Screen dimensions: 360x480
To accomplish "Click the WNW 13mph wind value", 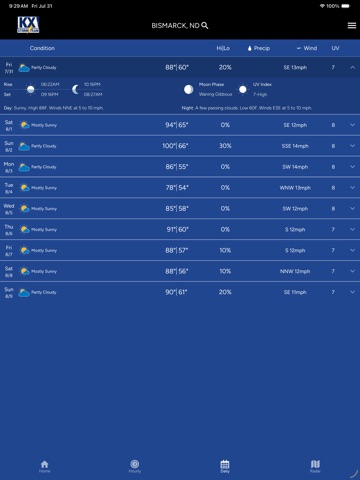I will coord(295,188).
